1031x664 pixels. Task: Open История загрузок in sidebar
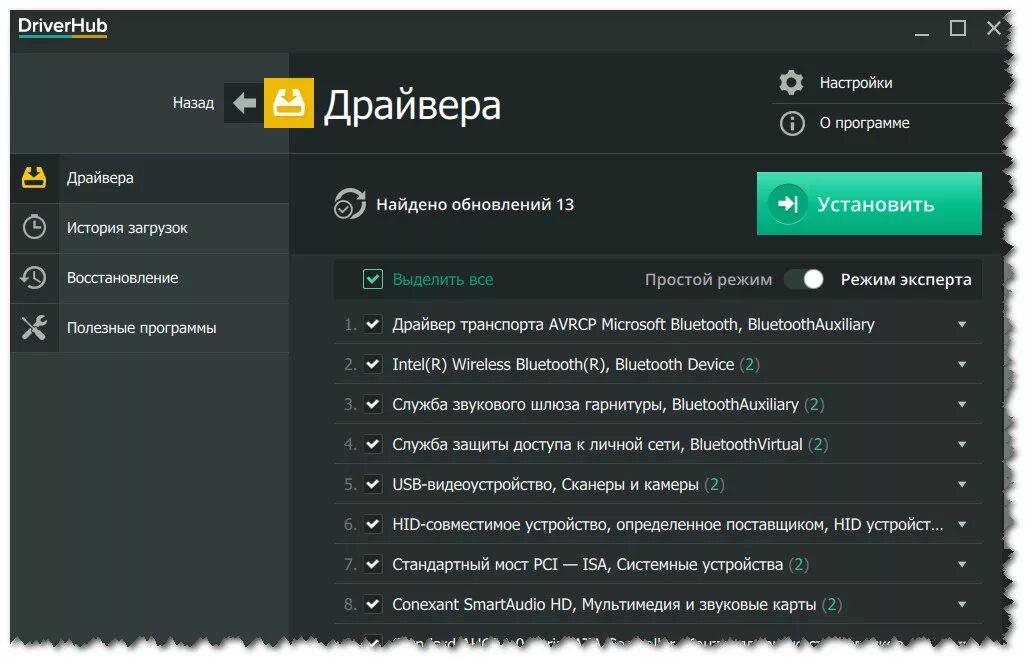149,227
